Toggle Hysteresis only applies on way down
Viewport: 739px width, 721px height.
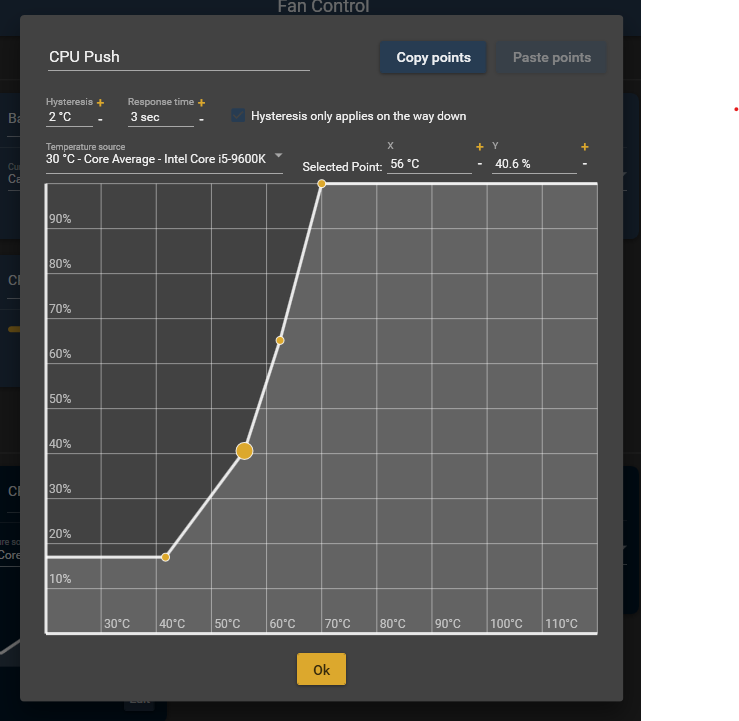click(x=238, y=116)
